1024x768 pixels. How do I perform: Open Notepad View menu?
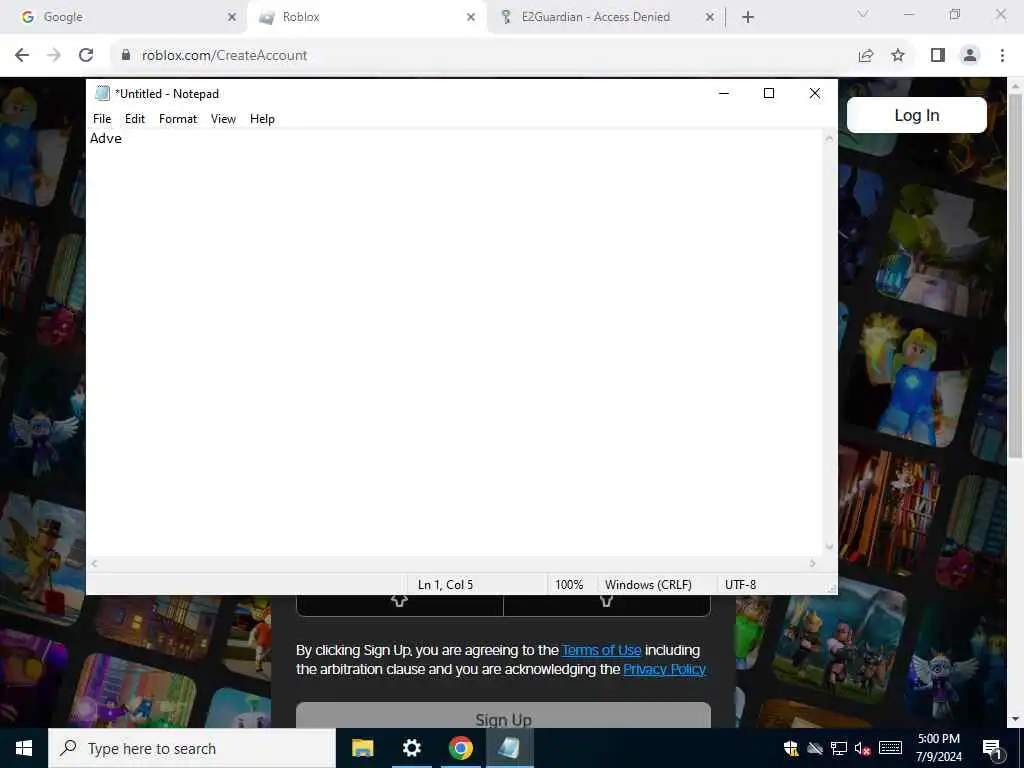click(x=223, y=119)
